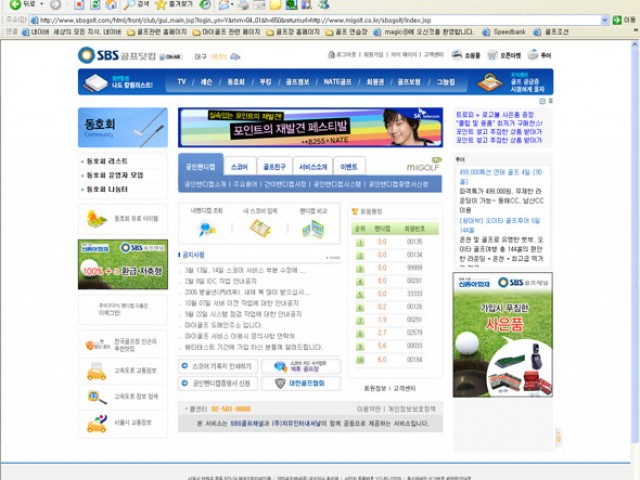
Task: Click the 내핸디캡 조회 magnifier icon
Action: pyautogui.click(x=207, y=229)
